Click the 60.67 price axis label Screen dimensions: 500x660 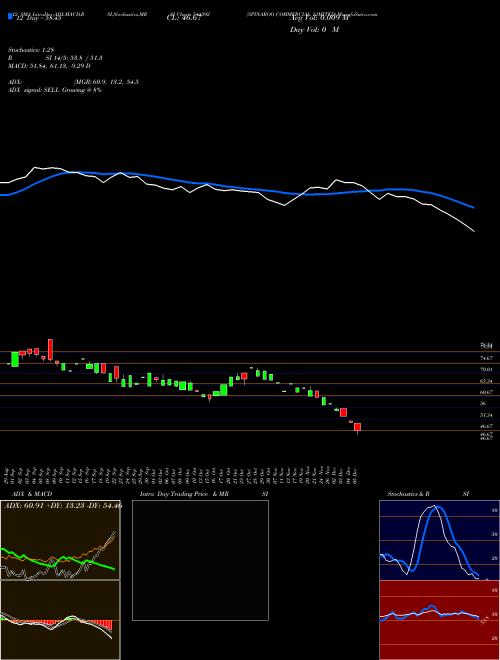[x=487, y=392]
